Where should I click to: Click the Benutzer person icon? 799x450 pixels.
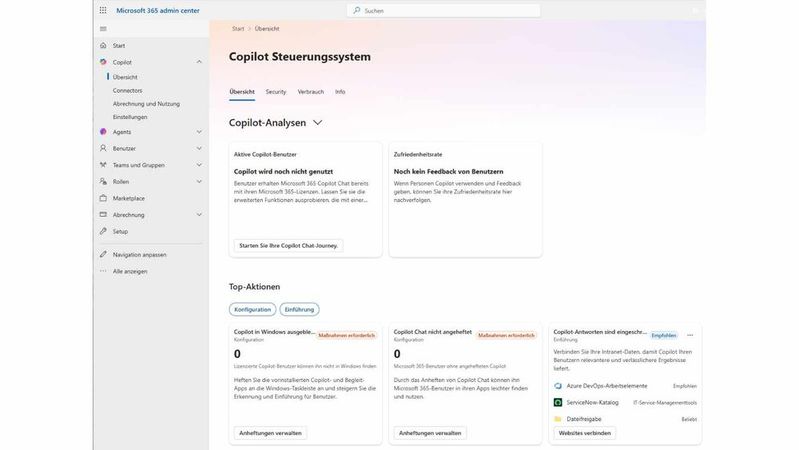coord(103,148)
